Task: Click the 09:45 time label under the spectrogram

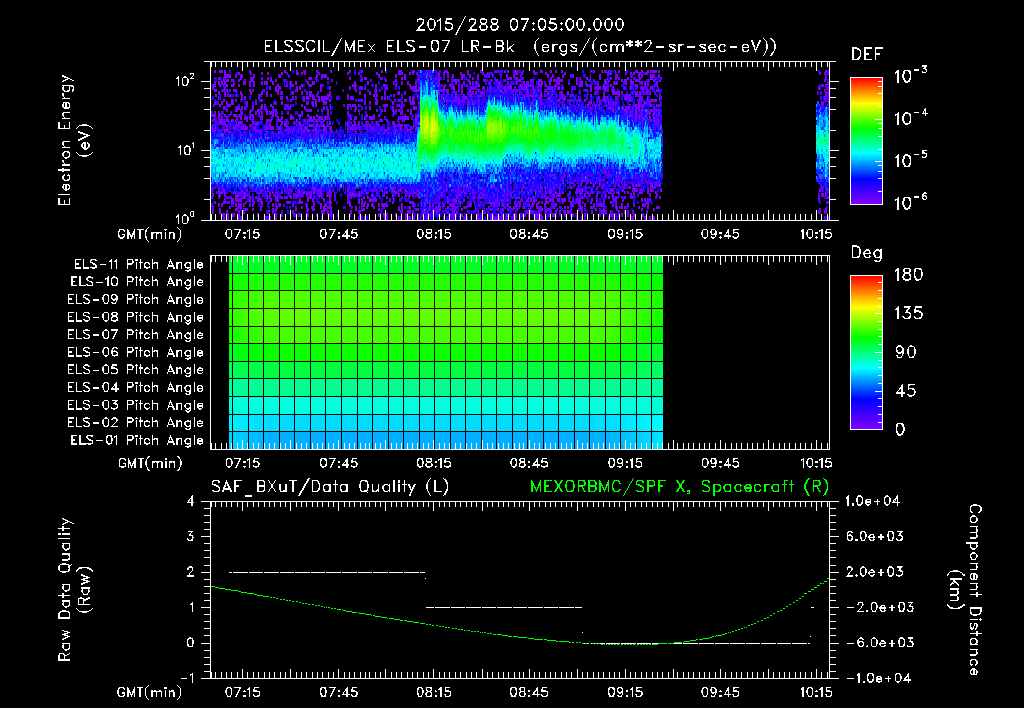Action: click(x=720, y=233)
